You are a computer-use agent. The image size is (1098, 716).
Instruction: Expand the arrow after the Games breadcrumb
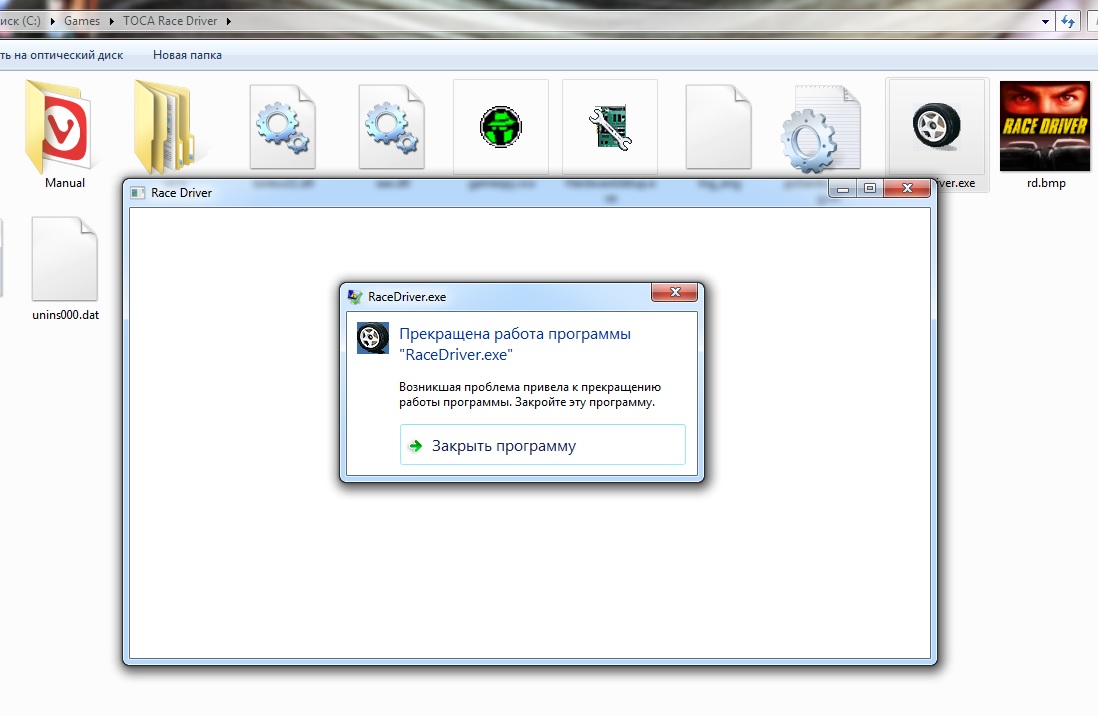[x=111, y=21]
